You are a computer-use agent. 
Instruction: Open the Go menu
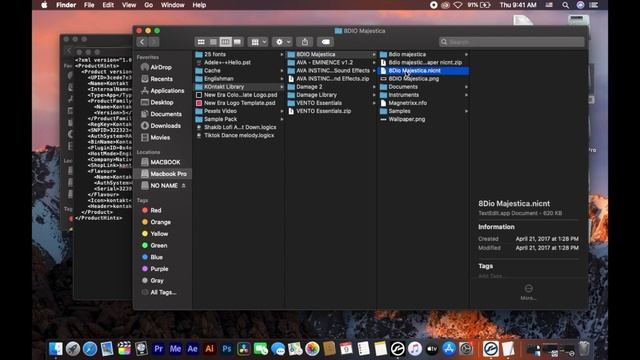click(149, 5)
